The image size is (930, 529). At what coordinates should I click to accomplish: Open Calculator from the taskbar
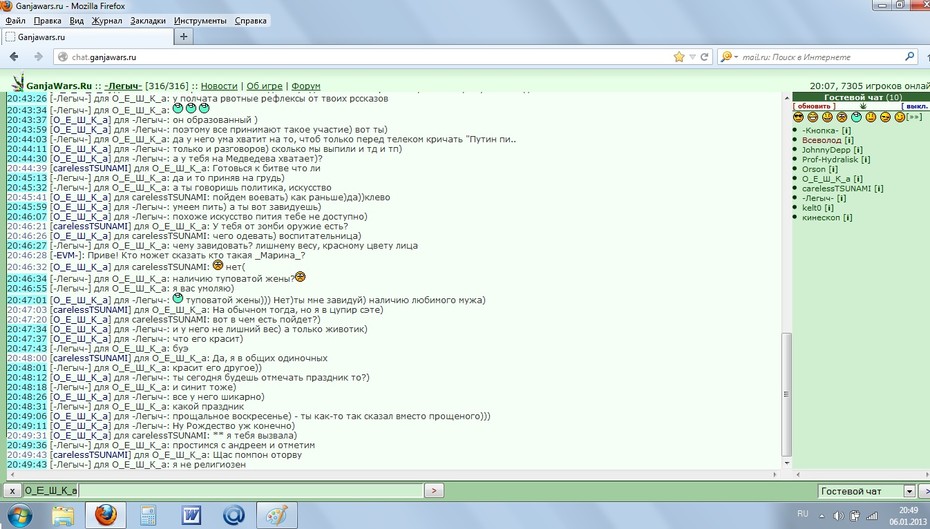(x=148, y=515)
